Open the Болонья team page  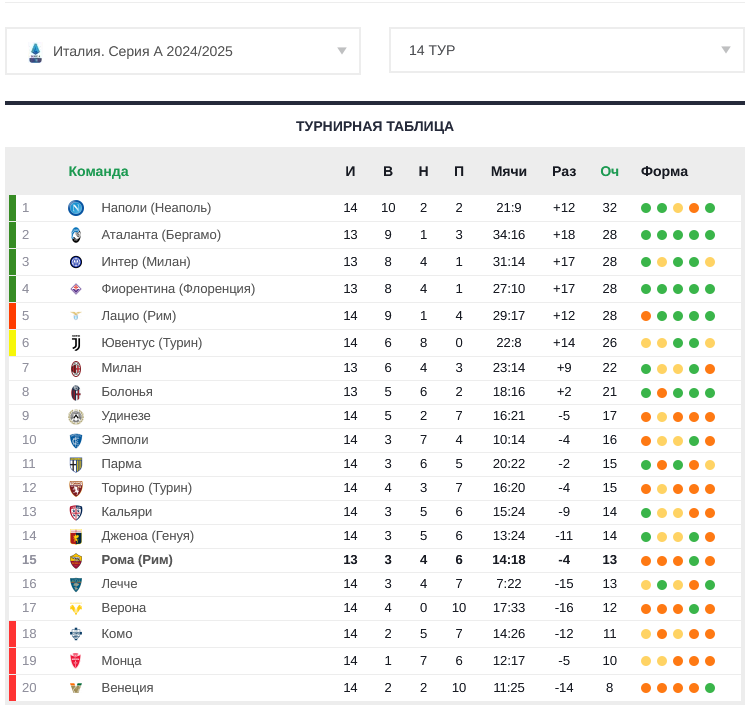(127, 392)
